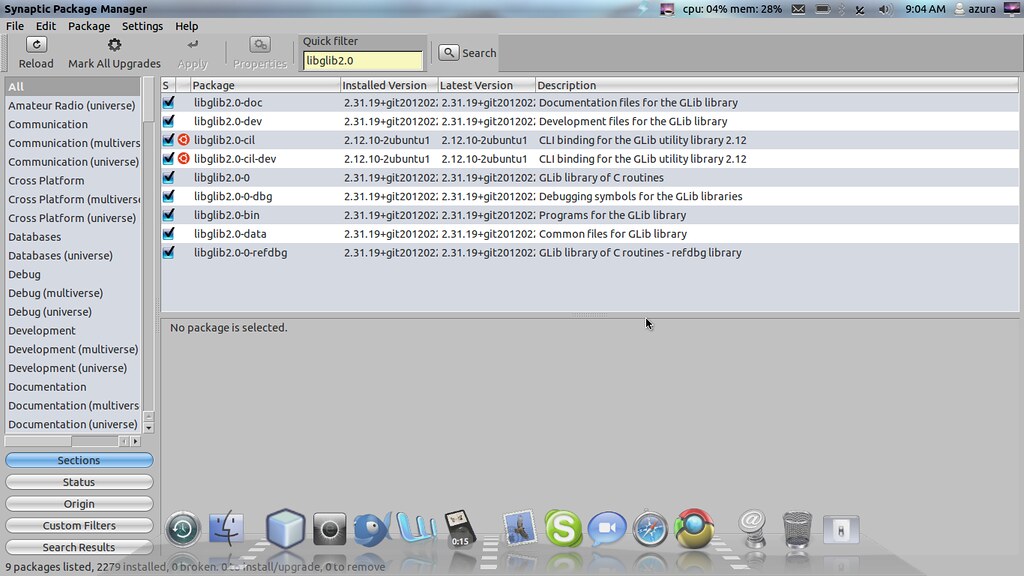
Task: Click the Custom Filters button
Action: [79, 525]
